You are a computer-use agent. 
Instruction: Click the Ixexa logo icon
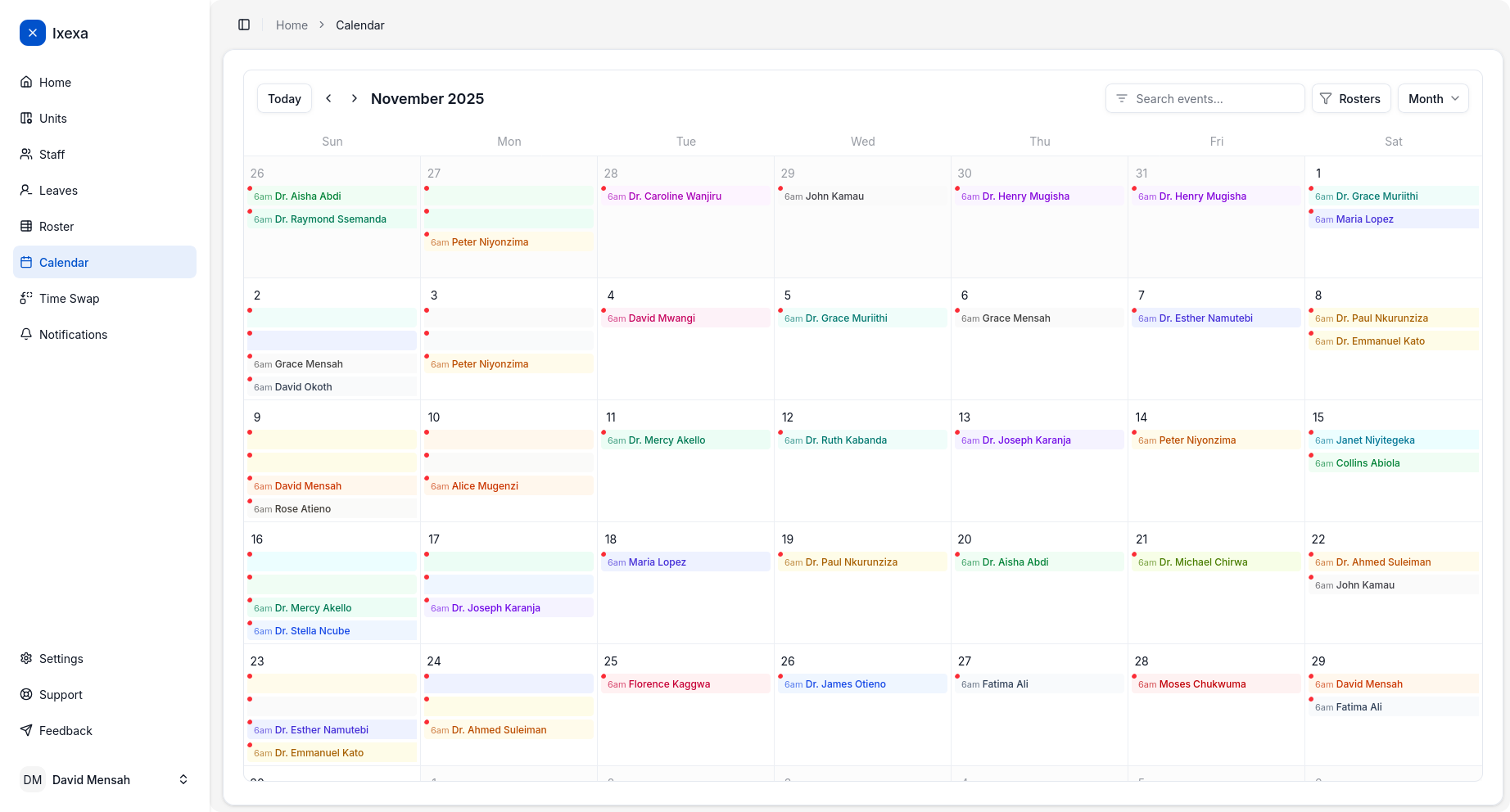[33, 33]
